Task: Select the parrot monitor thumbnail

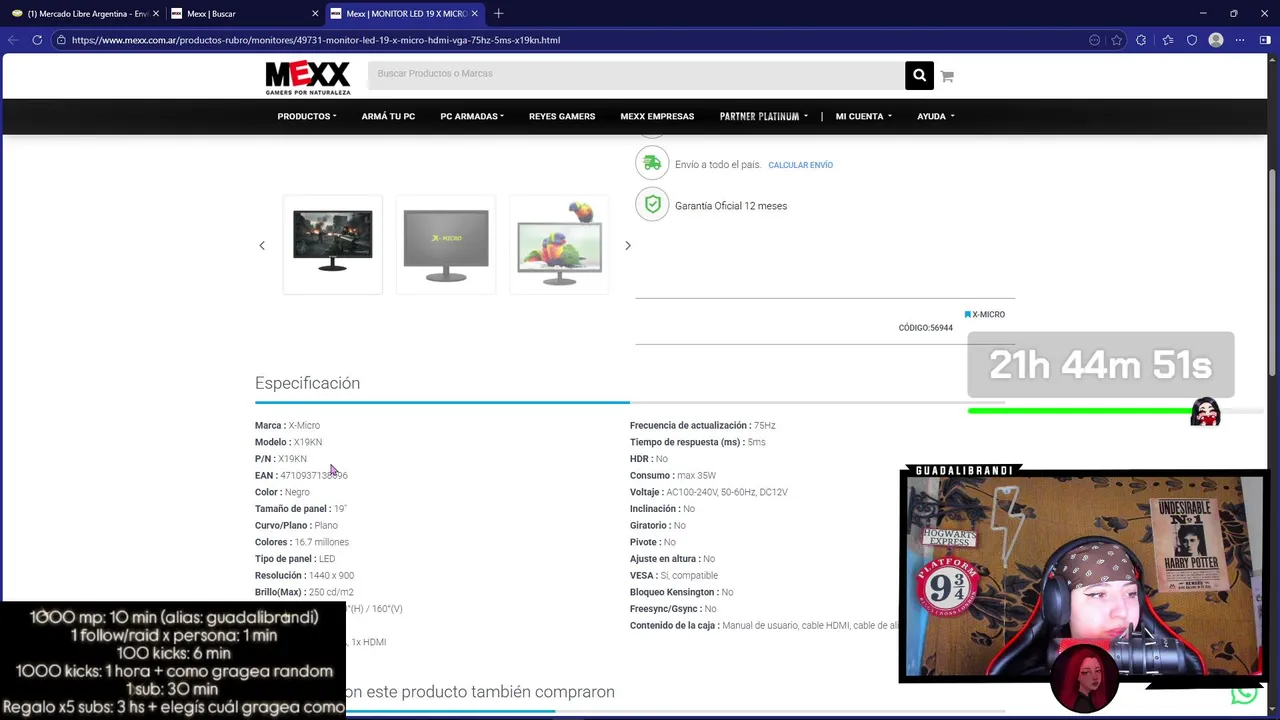Action: (559, 245)
